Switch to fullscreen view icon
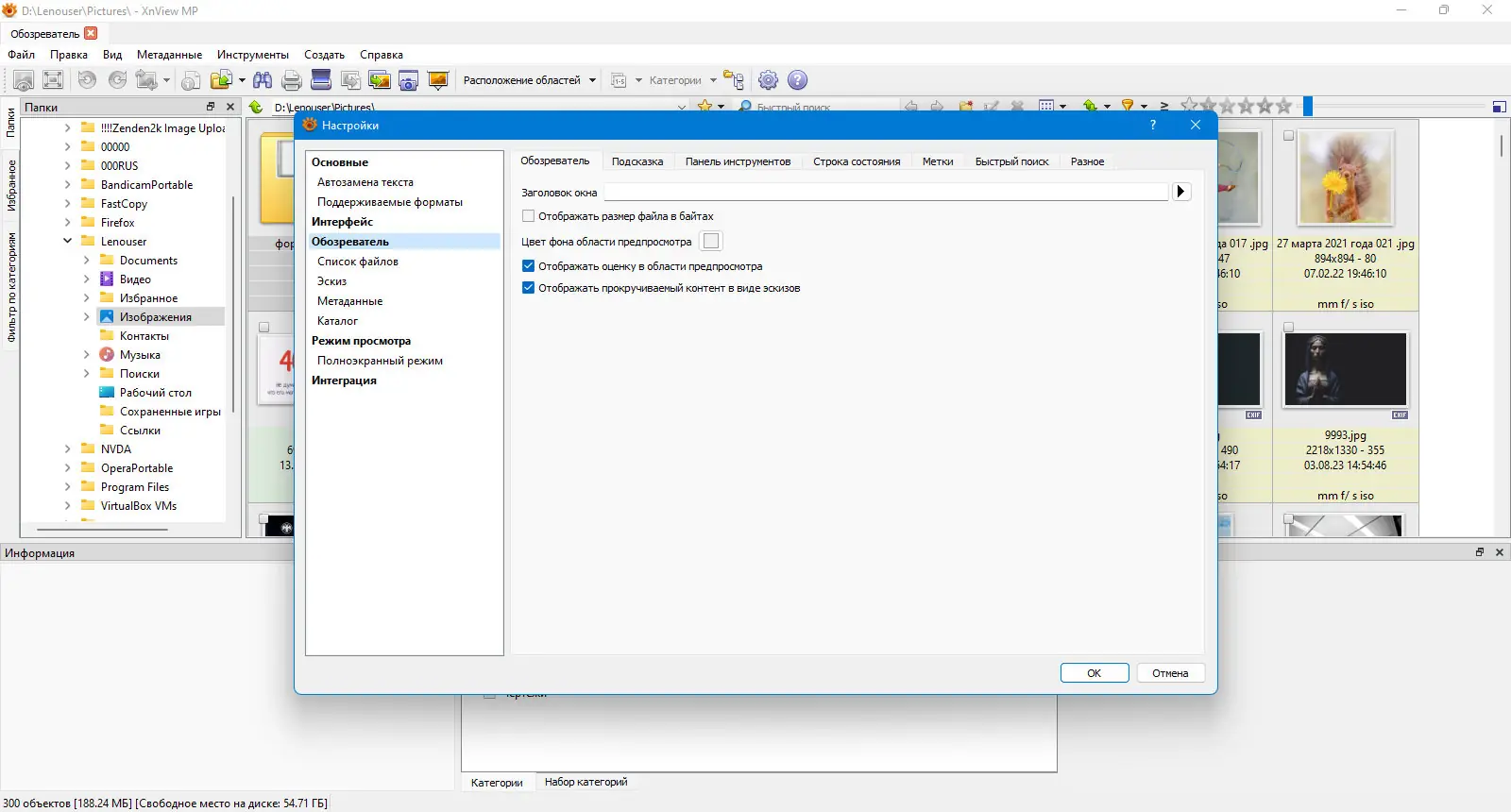 coord(54,80)
